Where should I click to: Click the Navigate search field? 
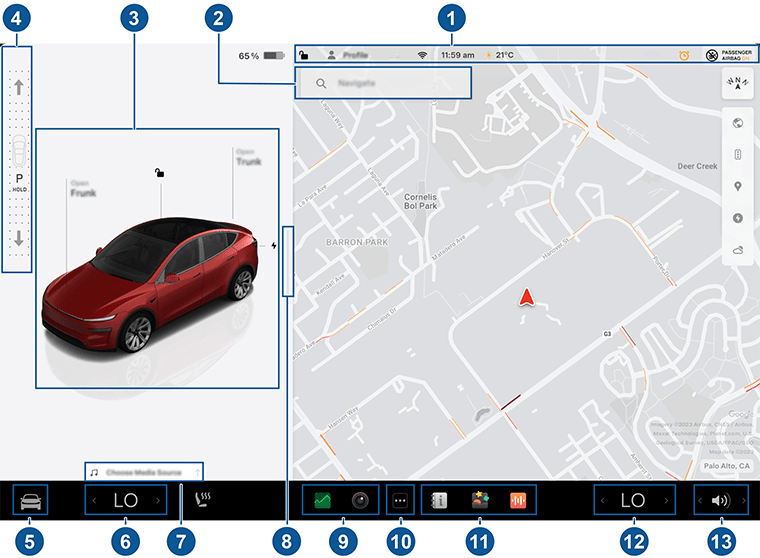pyautogui.click(x=381, y=84)
